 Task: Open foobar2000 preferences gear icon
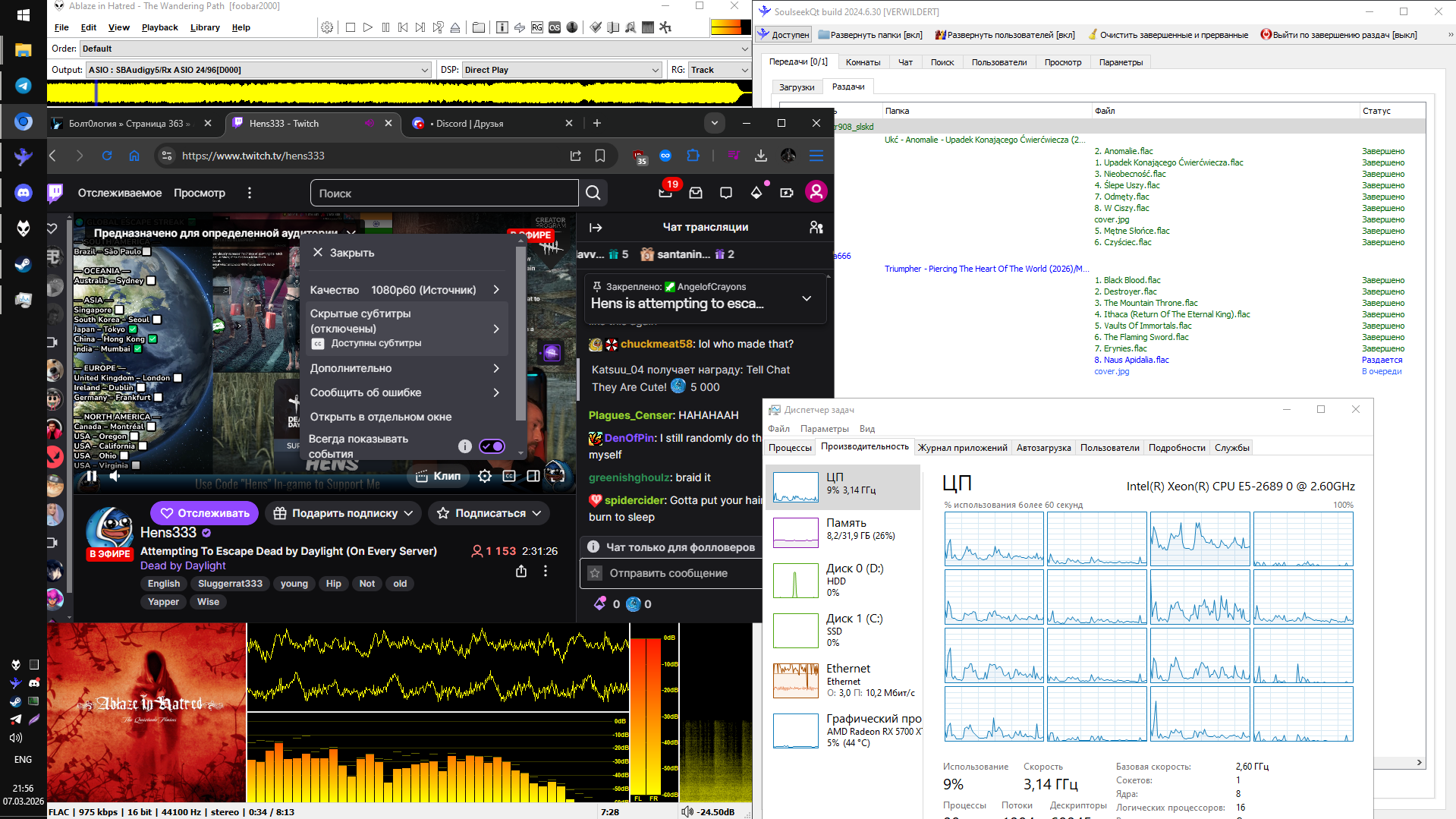(327, 27)
